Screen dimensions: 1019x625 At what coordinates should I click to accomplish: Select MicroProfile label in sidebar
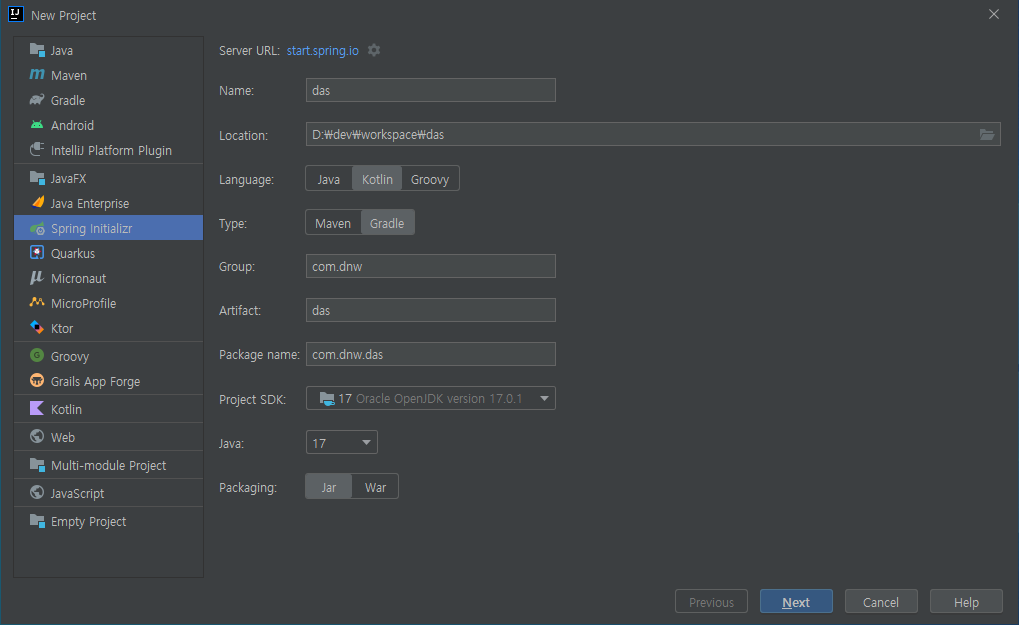[x=83, y=303]
